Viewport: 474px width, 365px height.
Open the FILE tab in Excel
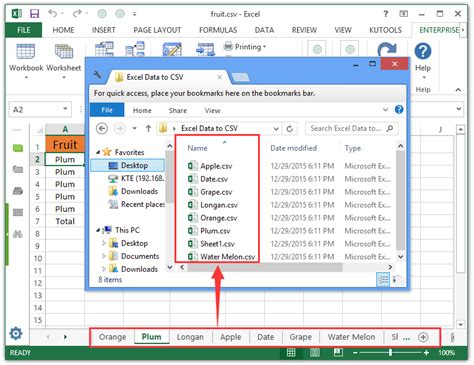tap(24, 30)
